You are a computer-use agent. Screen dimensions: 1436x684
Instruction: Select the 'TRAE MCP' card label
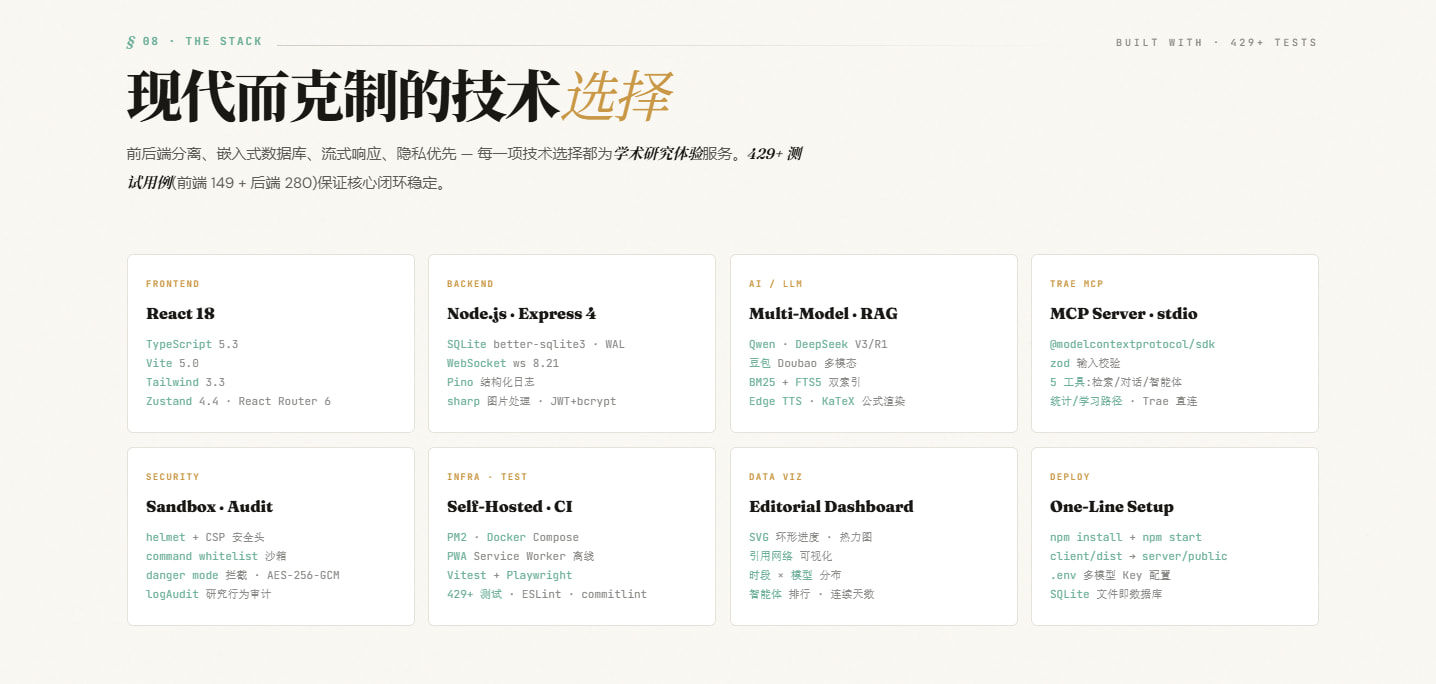click(1076, 284)
